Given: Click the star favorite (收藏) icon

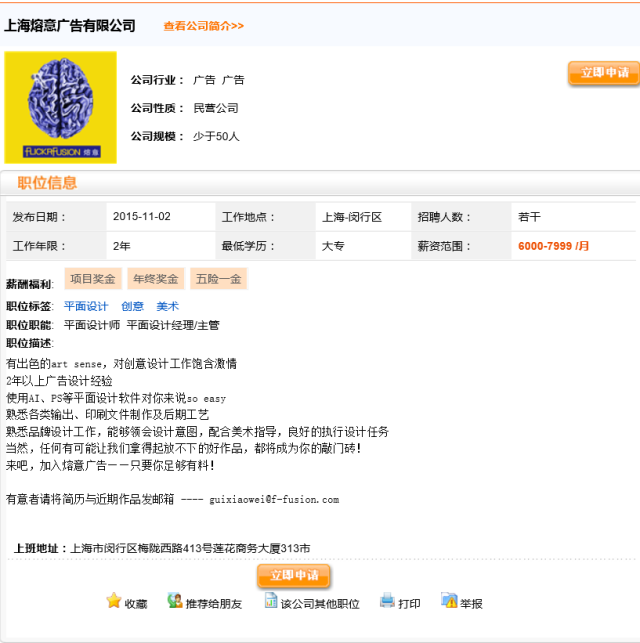Looking at the screenshot, I should (114, 600).
